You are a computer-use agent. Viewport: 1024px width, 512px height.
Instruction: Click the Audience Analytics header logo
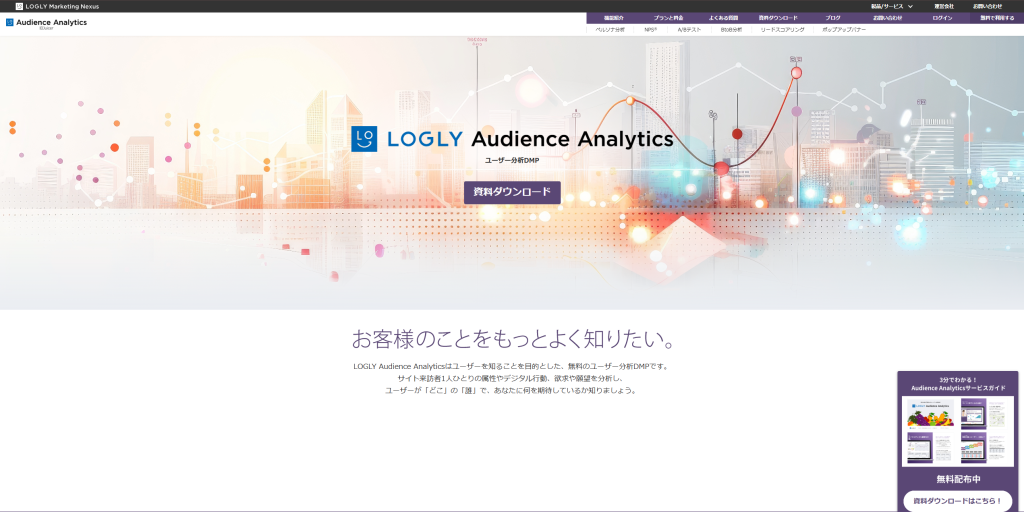pos(46,23)
